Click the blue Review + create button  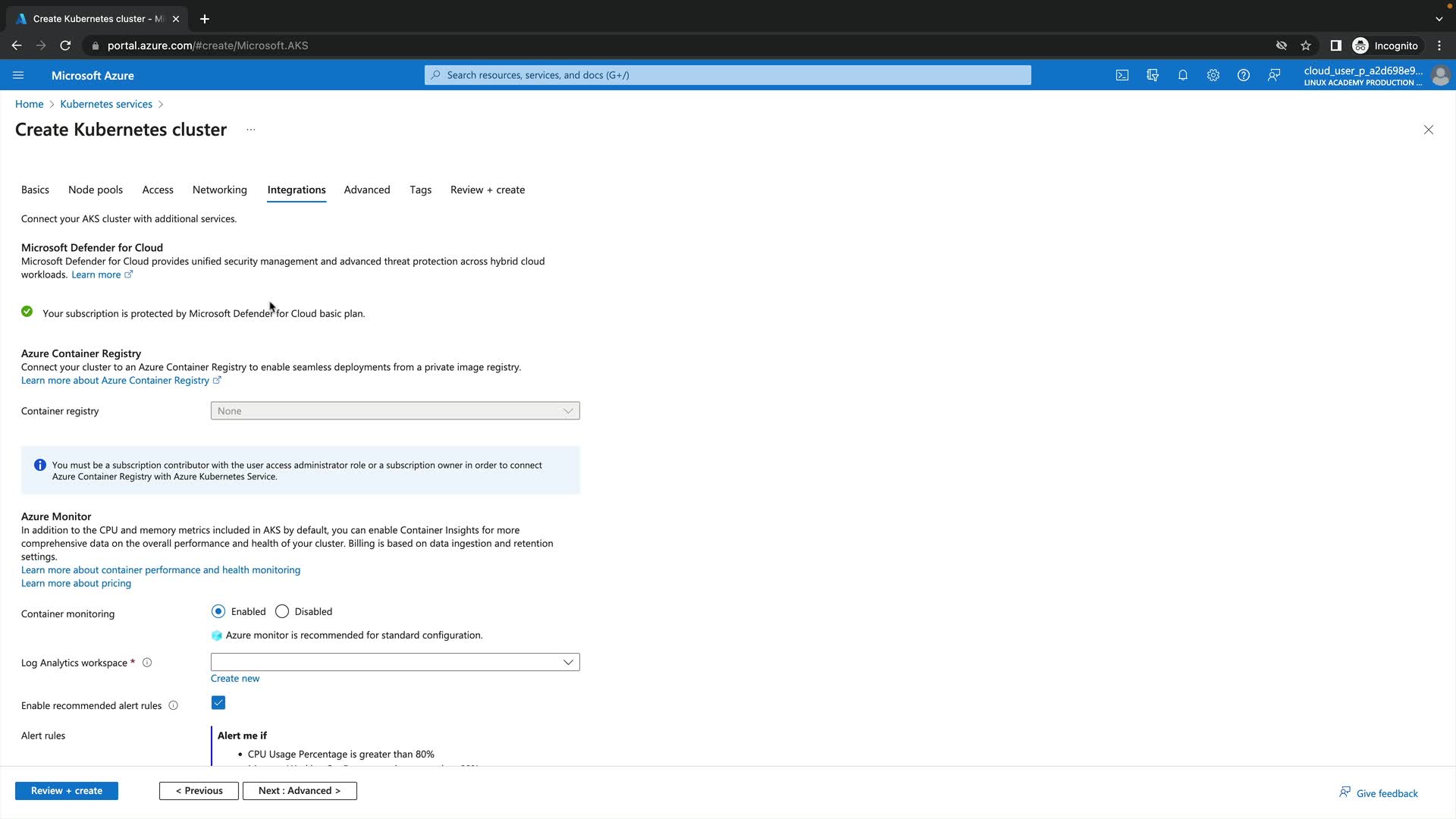click(x=67, y=791)
